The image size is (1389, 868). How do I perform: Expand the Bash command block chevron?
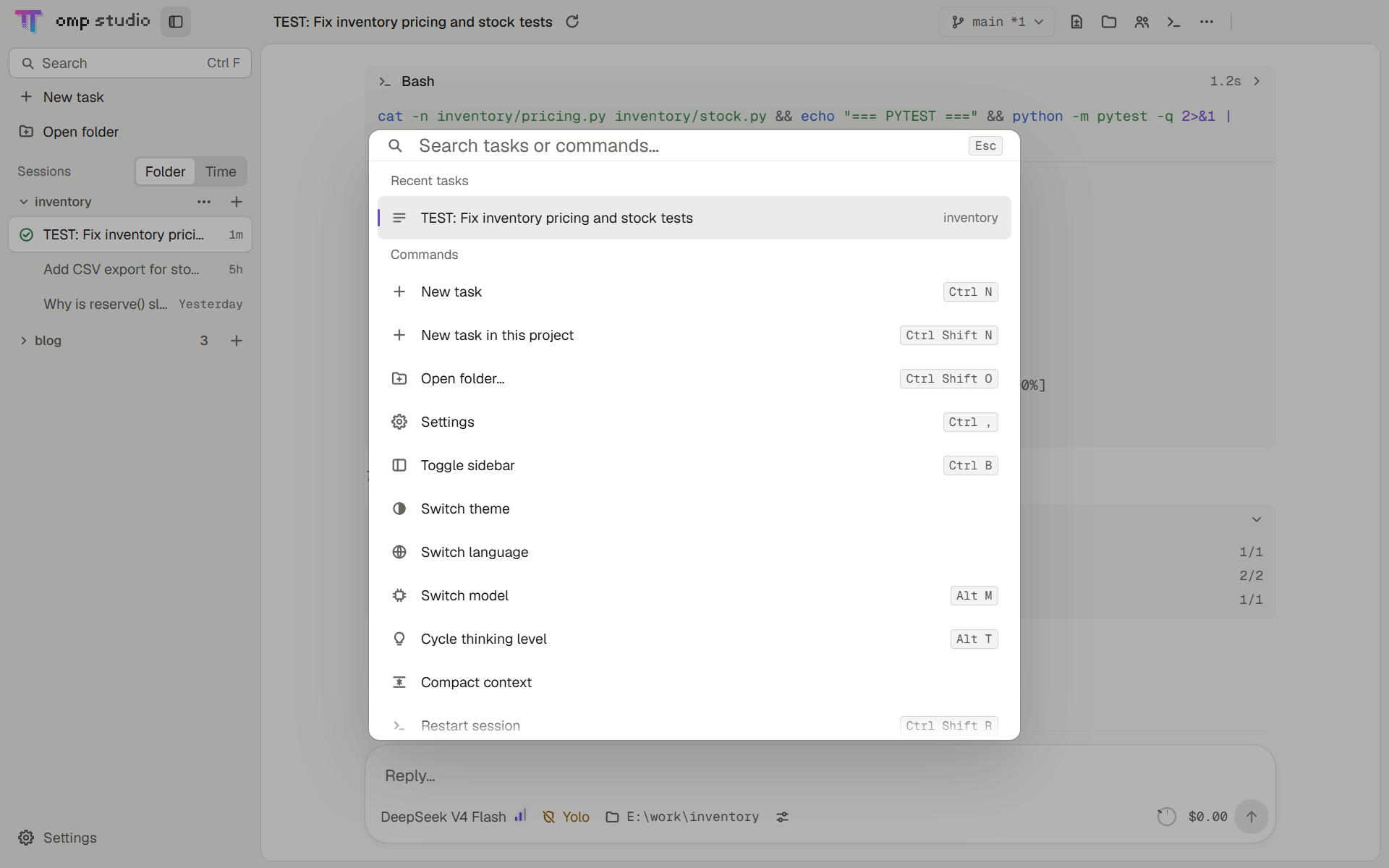(x=1257, y=81)
